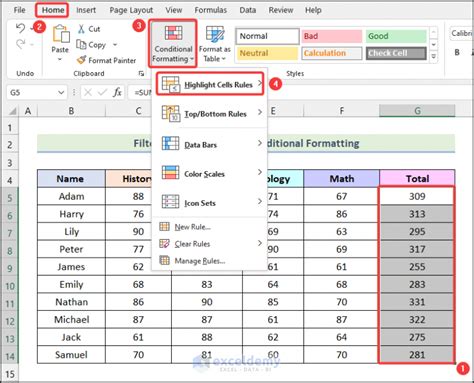The image size is (474, 383).
Task: Click the Undo arrow icon
Action: [x=20, y=28]
